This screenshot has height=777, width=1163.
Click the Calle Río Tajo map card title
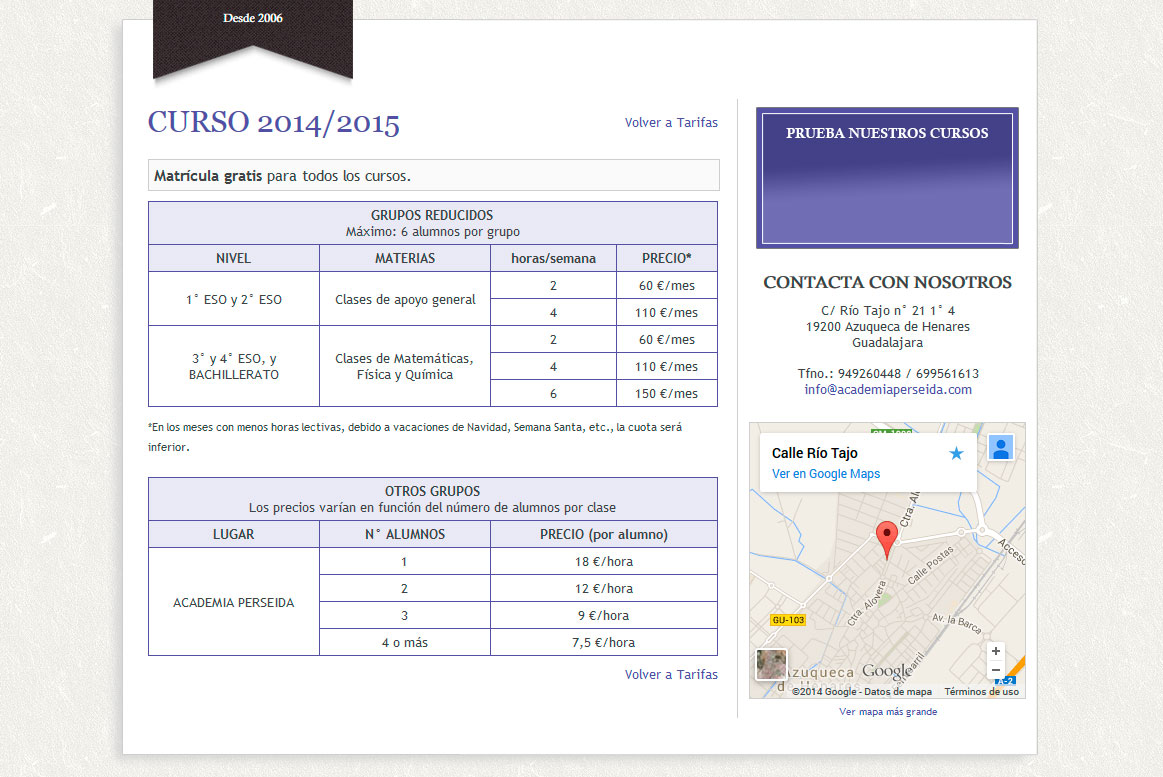coord(815,453)
